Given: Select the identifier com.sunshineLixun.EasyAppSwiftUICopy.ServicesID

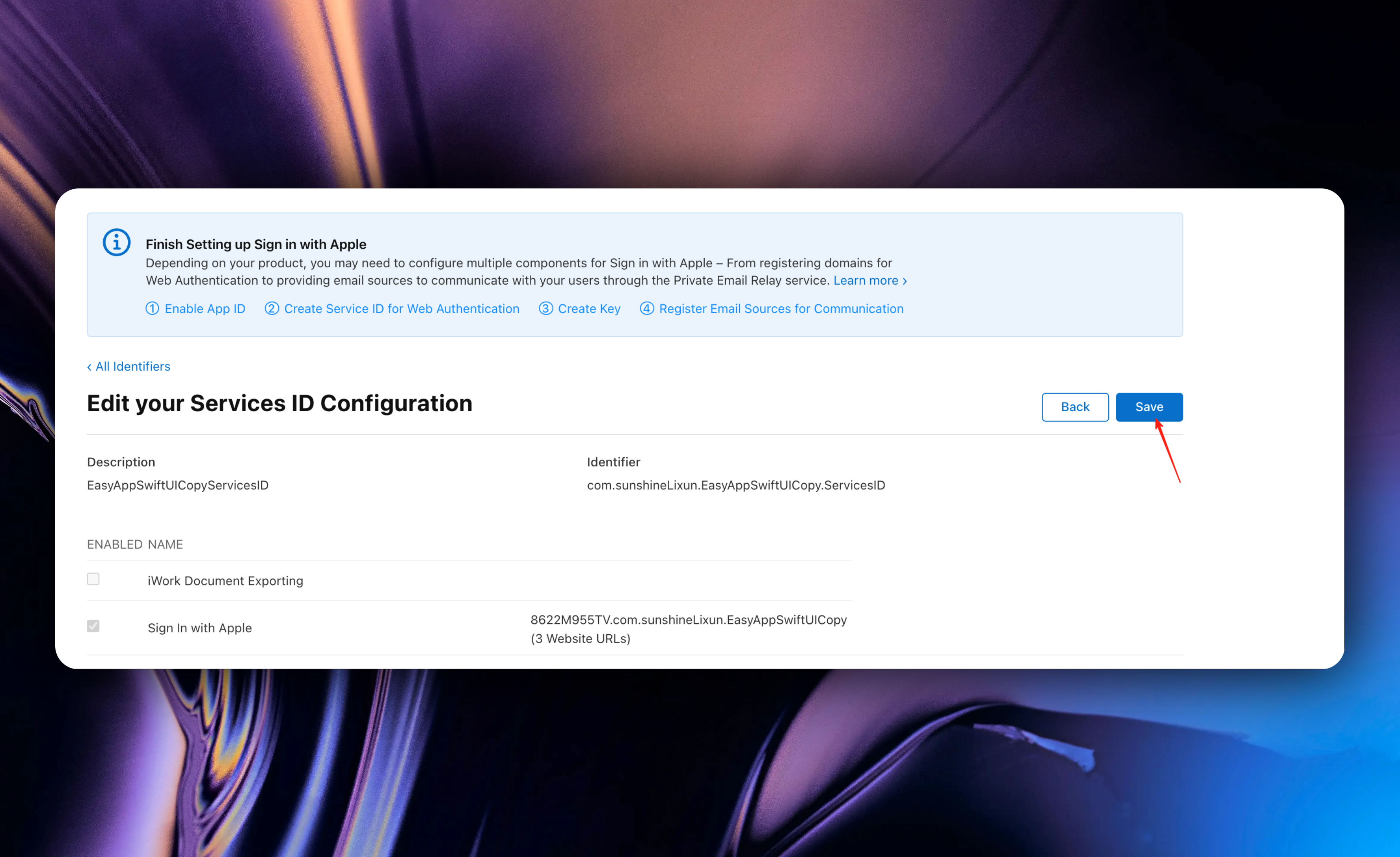Looking at the screenshot, I should click(x=736, y=485).
